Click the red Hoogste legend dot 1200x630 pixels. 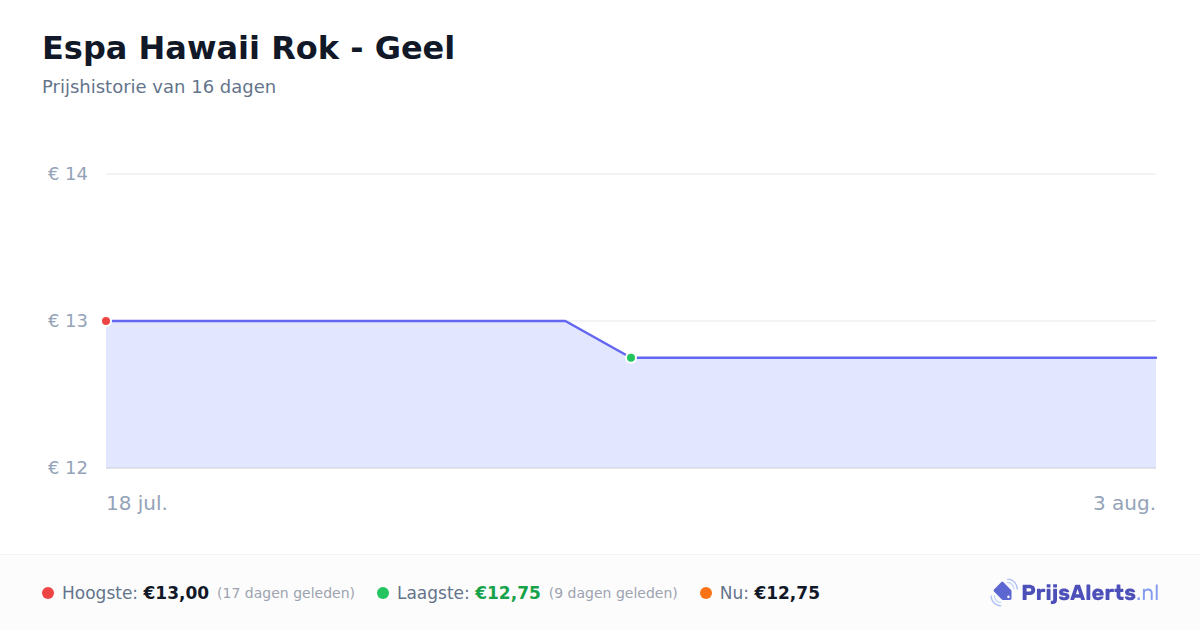[48, 593]
